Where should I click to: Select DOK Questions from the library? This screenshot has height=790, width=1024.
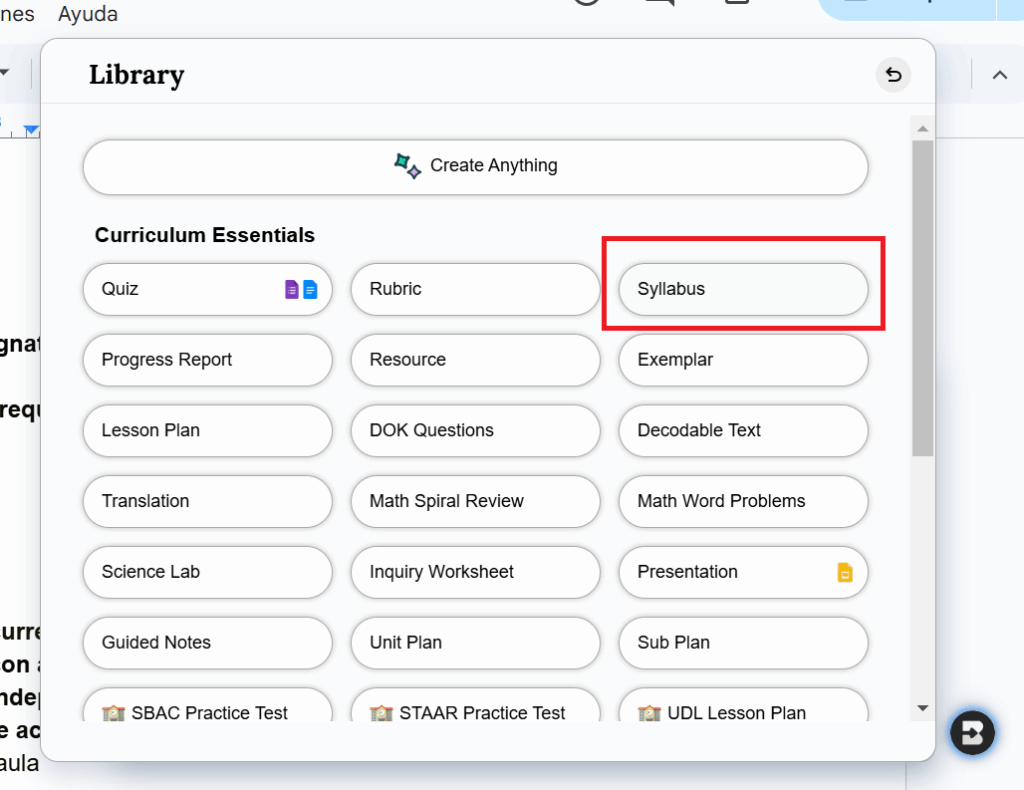475,430
